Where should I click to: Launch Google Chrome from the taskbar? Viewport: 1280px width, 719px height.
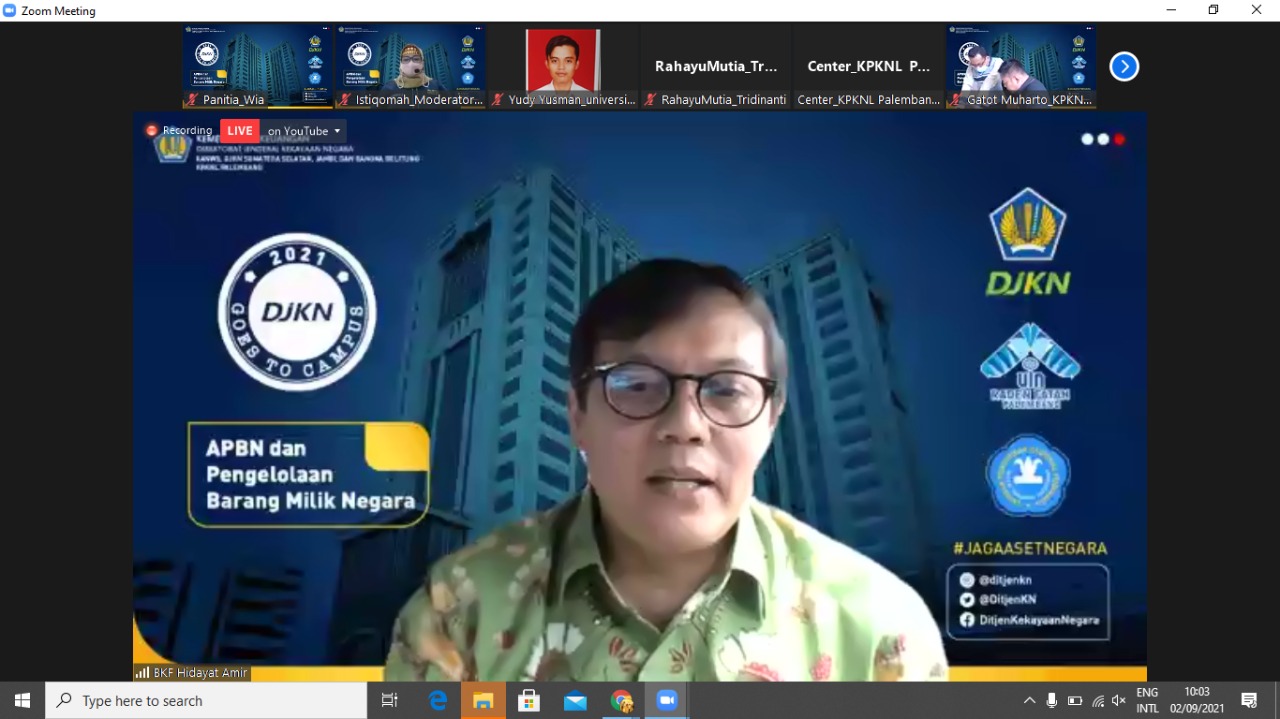pyautogui.click(x=621, y=700)
